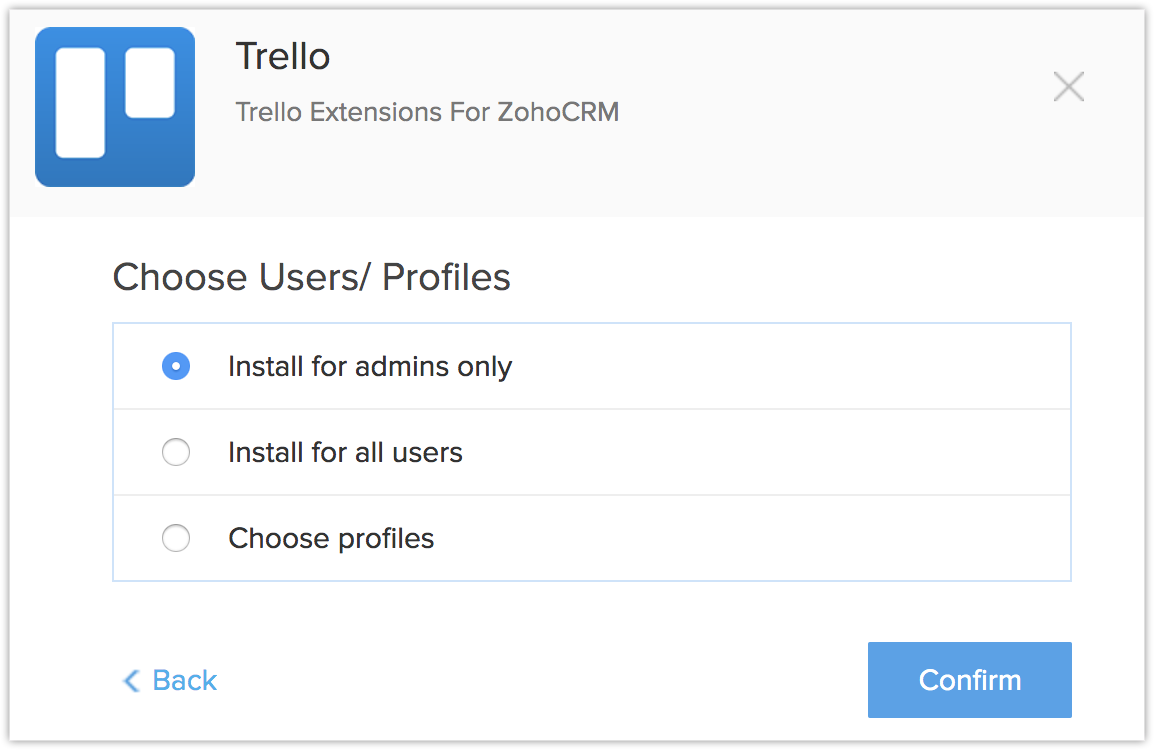The width and height of the screenshot is (1154, 750).
Task: Click the Trello logo icon
Action: (x=115, y=107)
